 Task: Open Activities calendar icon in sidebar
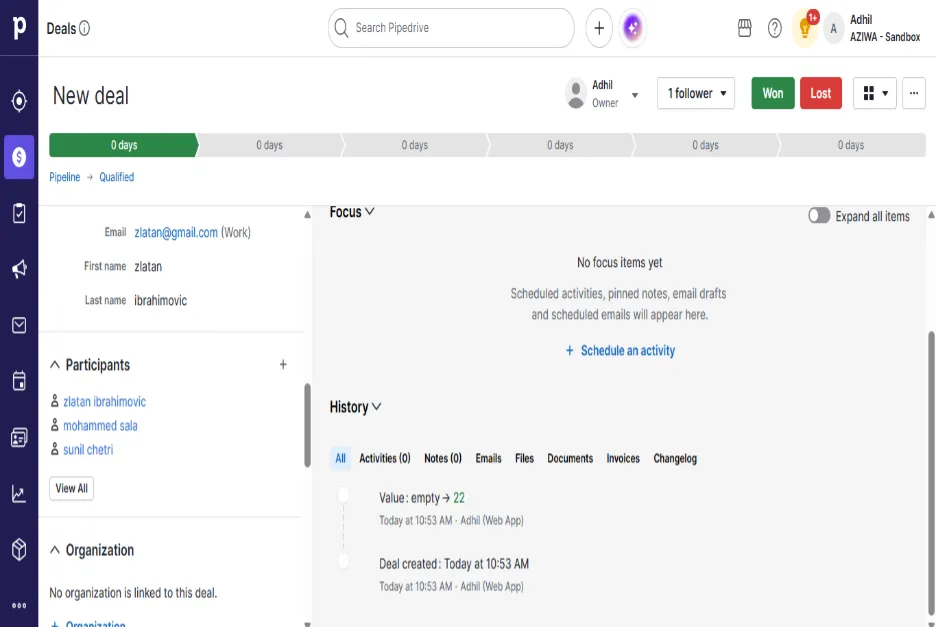[x=19, y=381]
